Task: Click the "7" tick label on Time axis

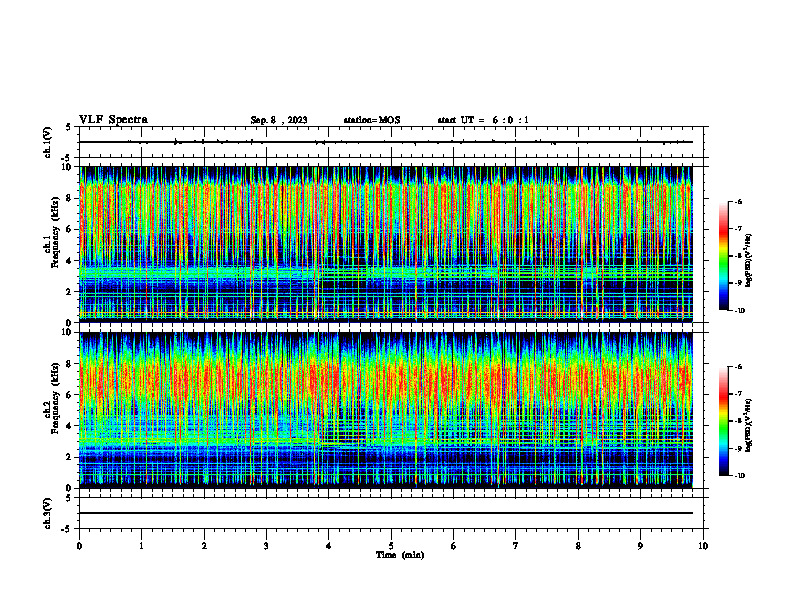Action: 516,546
